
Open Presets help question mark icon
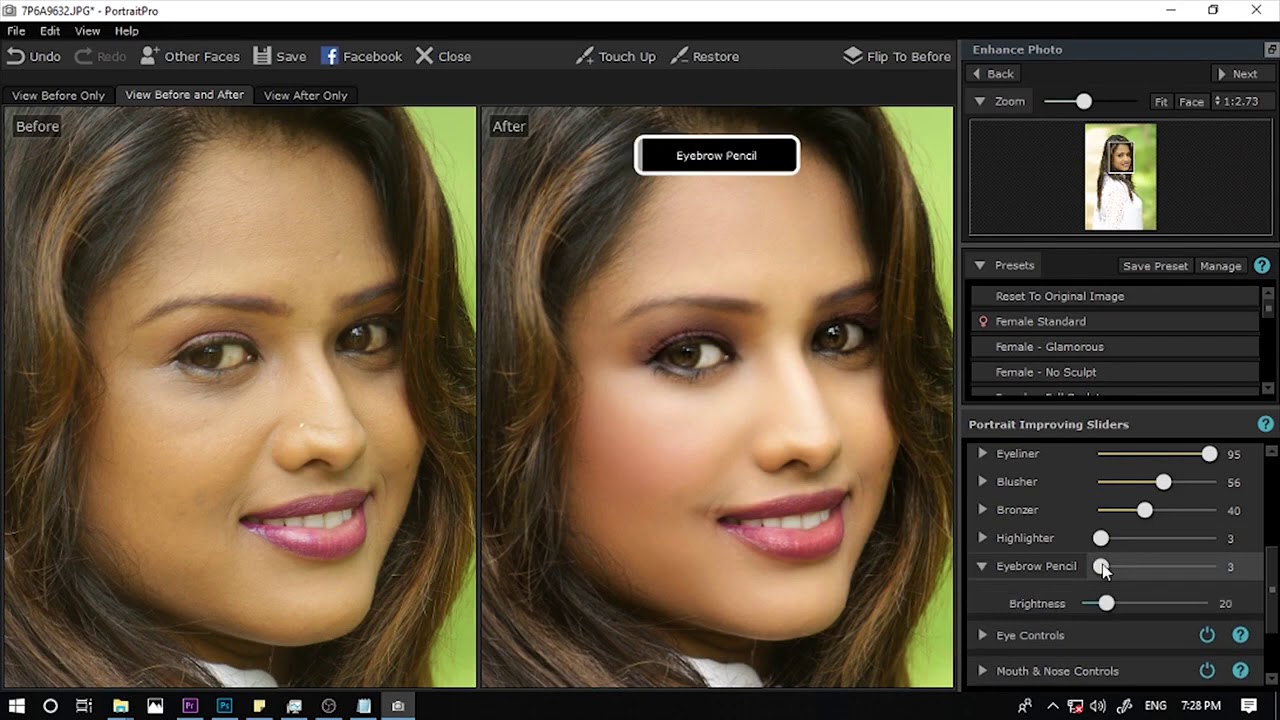(1262, 265)
